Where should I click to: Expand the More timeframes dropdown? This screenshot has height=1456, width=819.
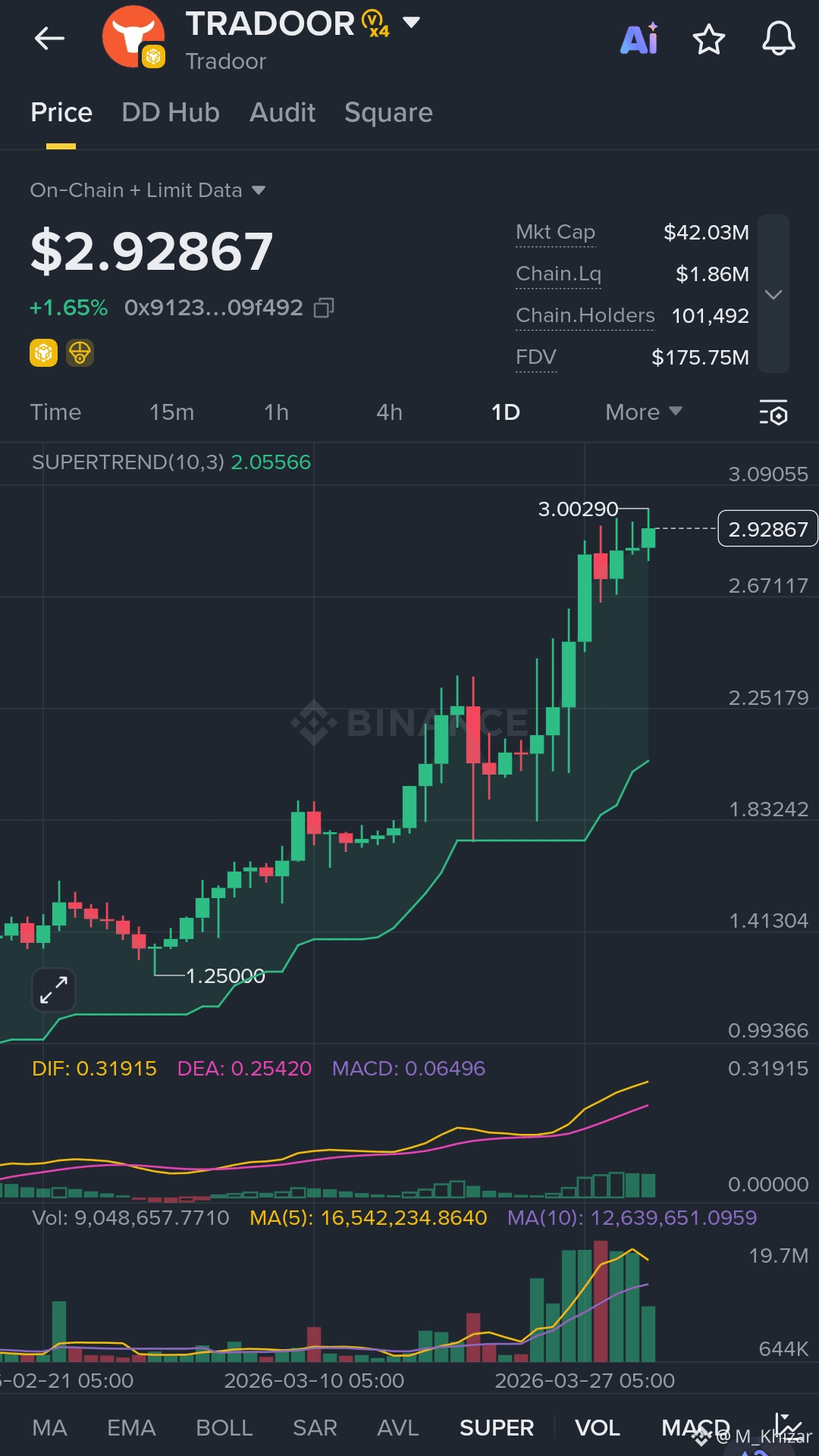(x=644, y=412)
